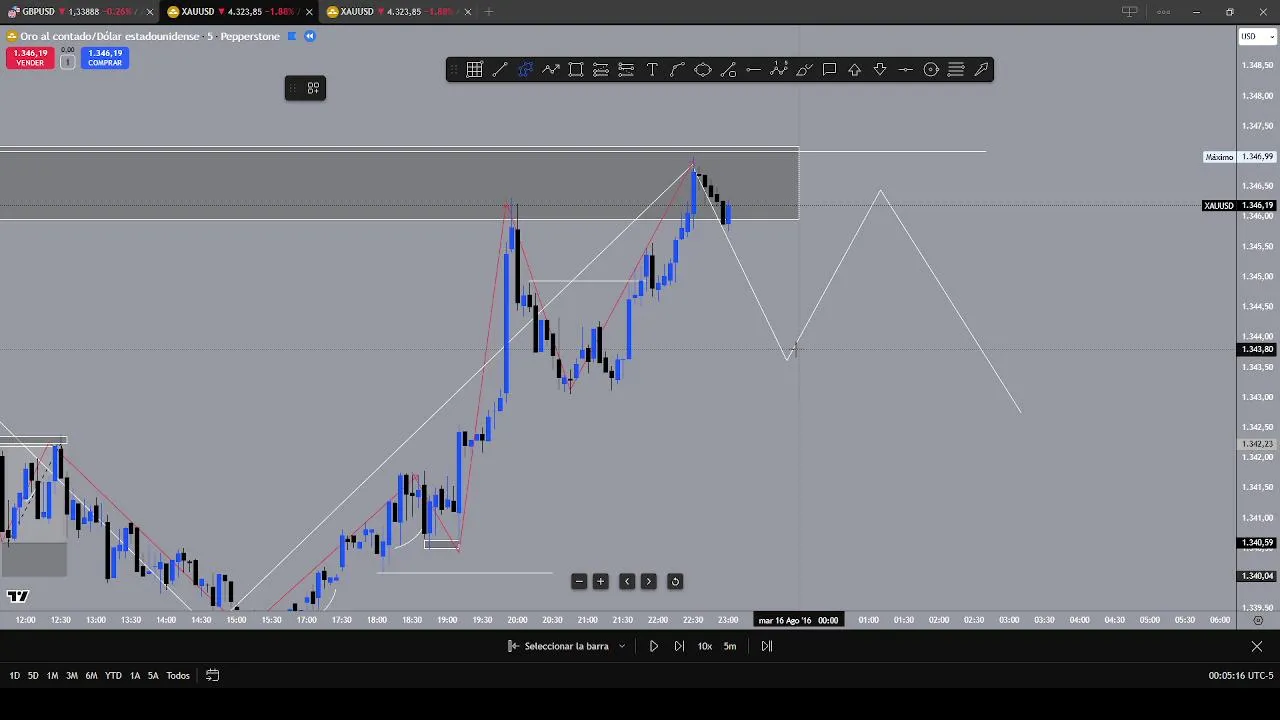1280x720 pixels.
Task: Select the short position tool
Action: point(626,69)
